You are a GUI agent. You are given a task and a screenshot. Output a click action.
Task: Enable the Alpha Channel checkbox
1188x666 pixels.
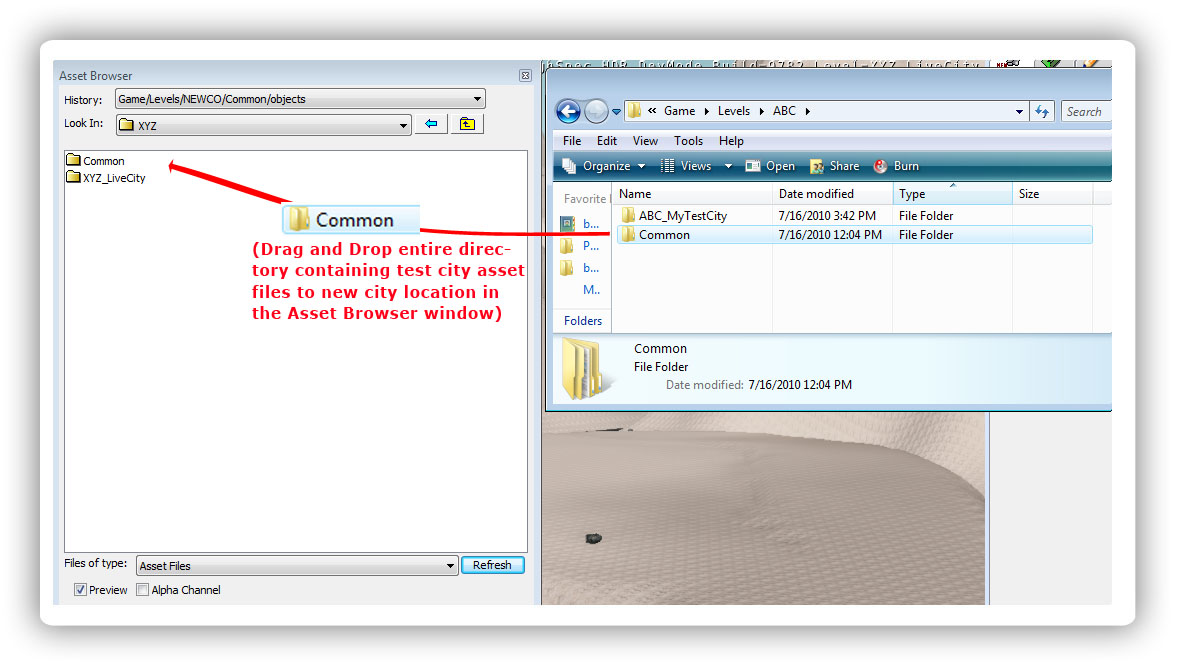pos(142,589)
